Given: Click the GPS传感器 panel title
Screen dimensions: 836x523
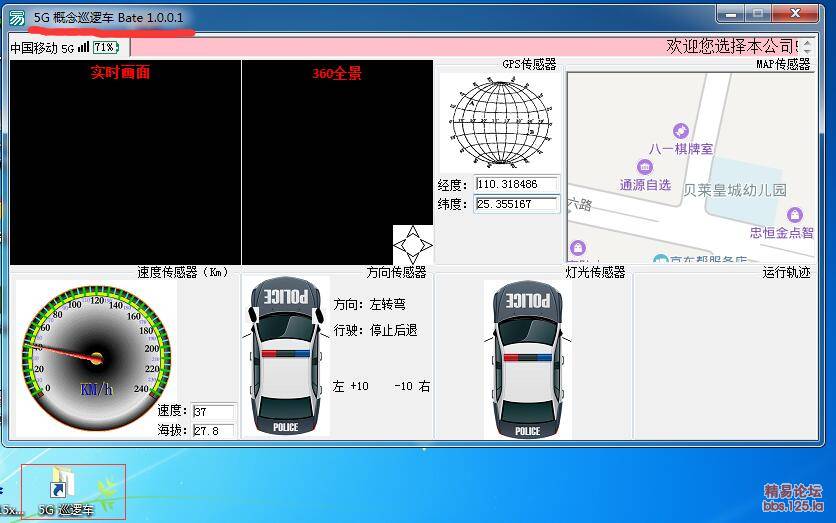Looking at the screenshot, I should pos(529,65).
